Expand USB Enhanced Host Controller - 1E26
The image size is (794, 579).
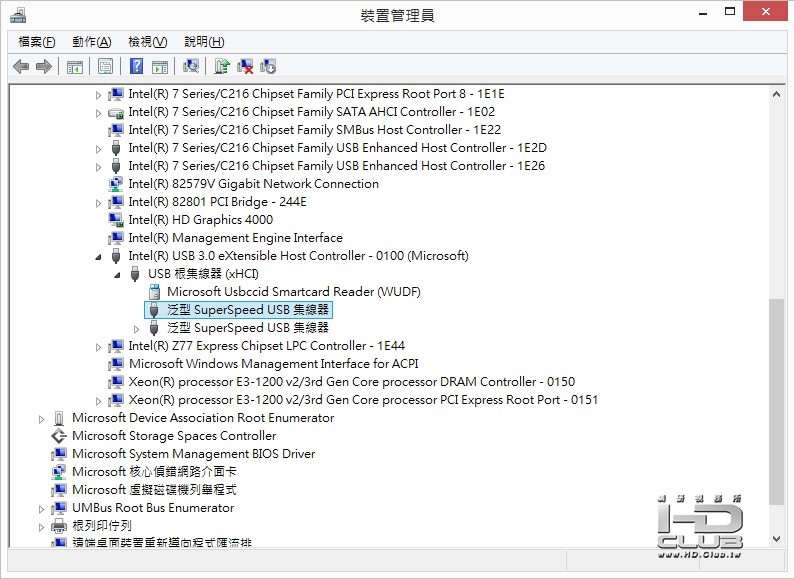point(98,167)
